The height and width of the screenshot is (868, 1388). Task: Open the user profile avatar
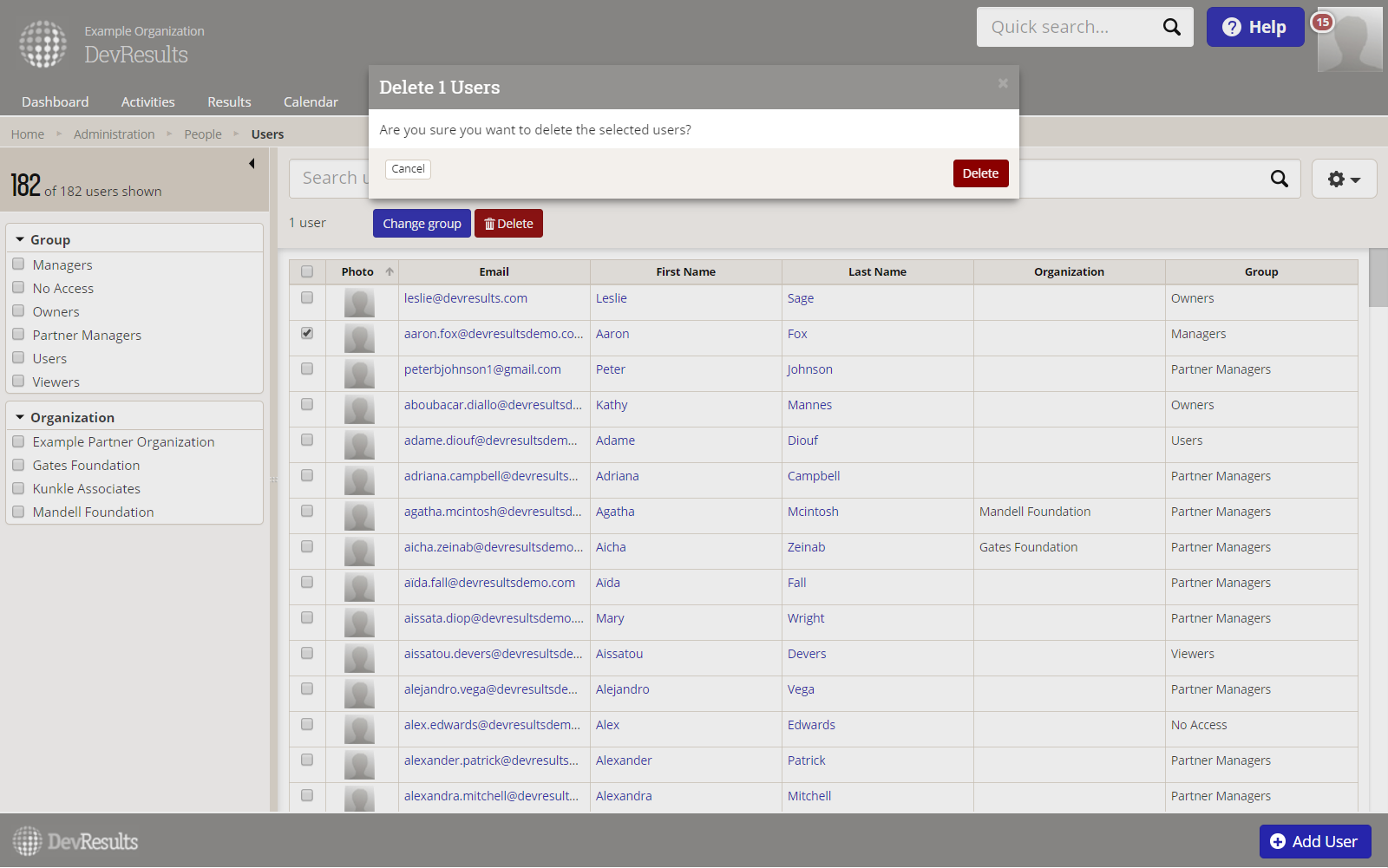(1350, 40)
